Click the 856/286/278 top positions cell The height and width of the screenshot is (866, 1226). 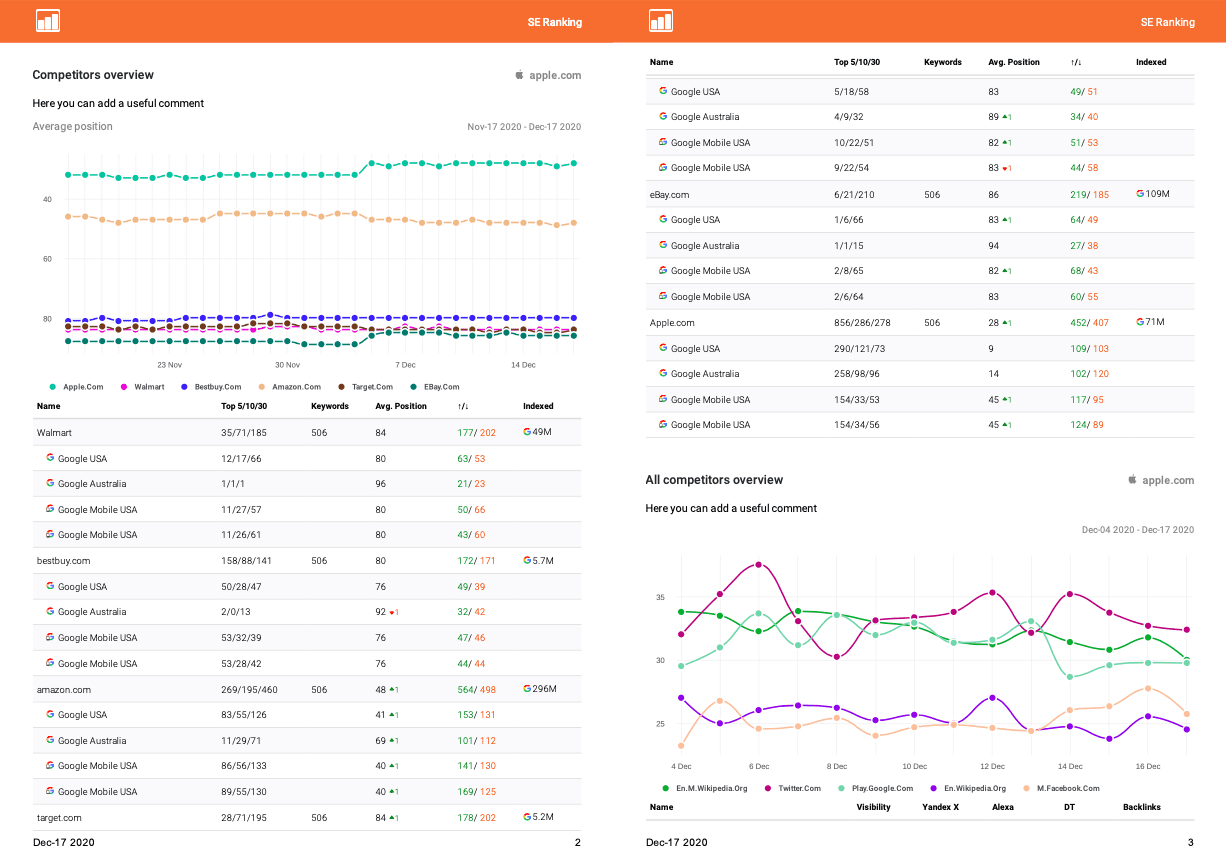click(862, 323)
